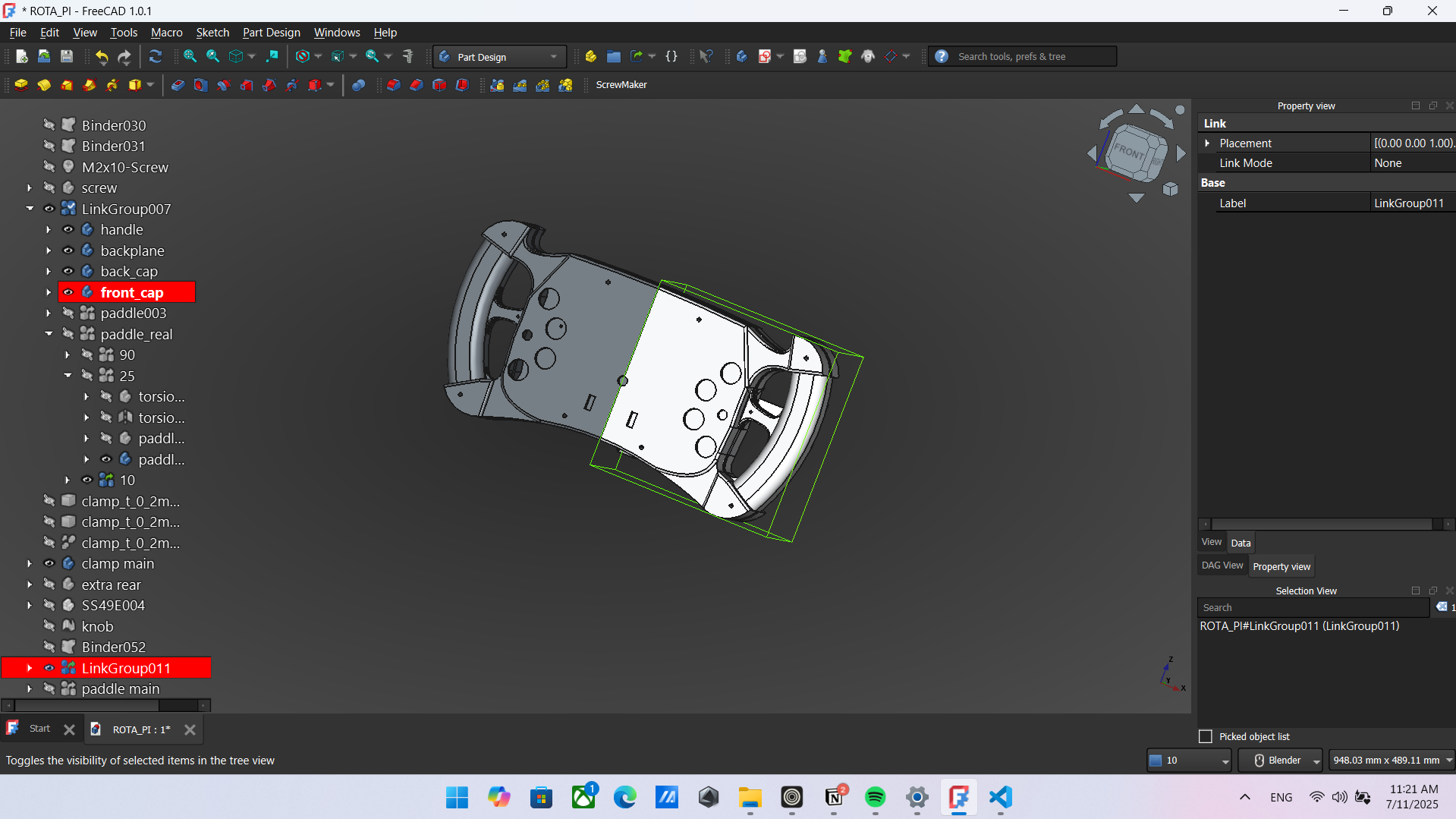
Task: Expand the Placement property row
Action: (x=1207, y=143)
